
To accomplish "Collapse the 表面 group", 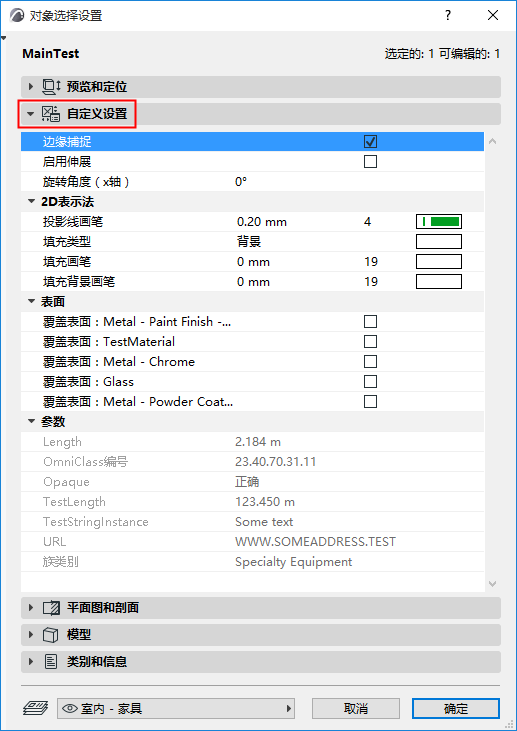I will (31, 302).
